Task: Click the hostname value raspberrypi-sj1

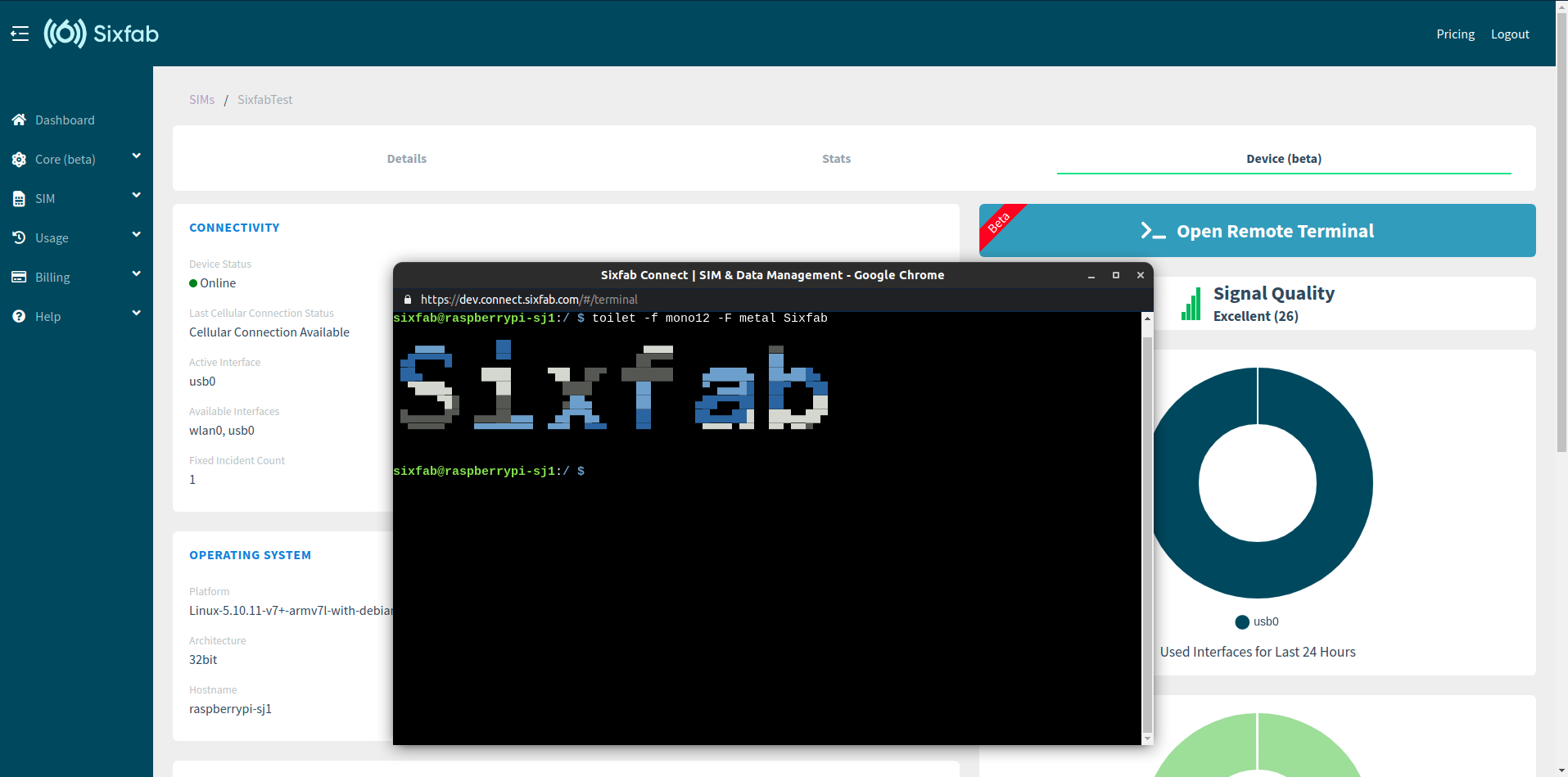Action: click(x=230, y=709)
